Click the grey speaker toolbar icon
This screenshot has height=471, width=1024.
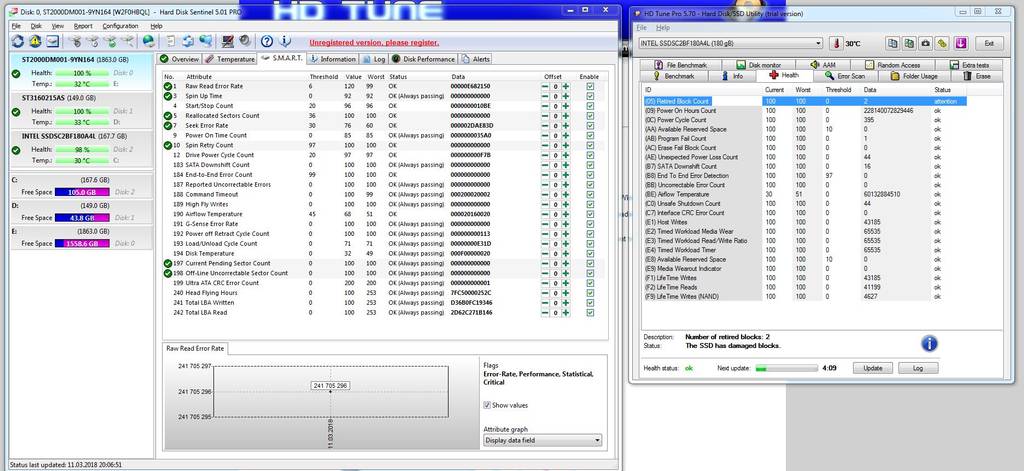[245, 42]
